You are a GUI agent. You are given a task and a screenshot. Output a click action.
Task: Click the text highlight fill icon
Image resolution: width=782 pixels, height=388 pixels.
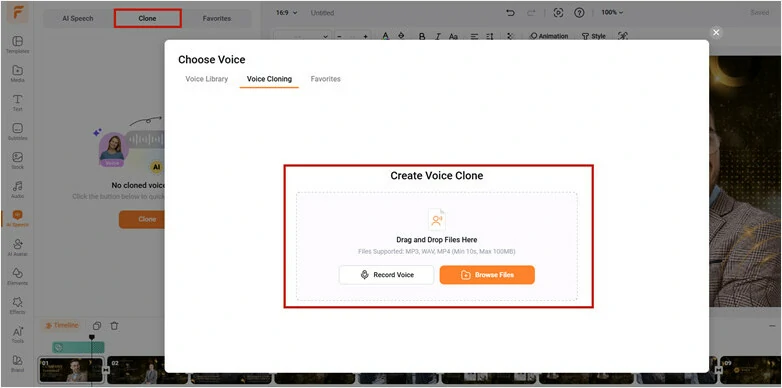[x=401, y=36]
